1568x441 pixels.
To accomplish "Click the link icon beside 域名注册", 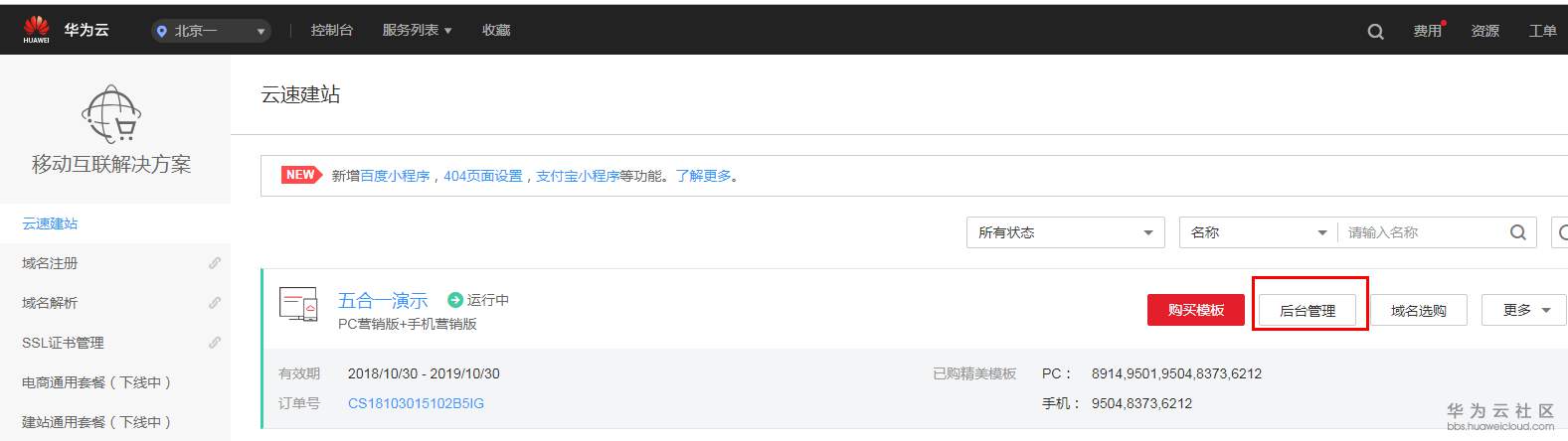I will tap(214, 263).
